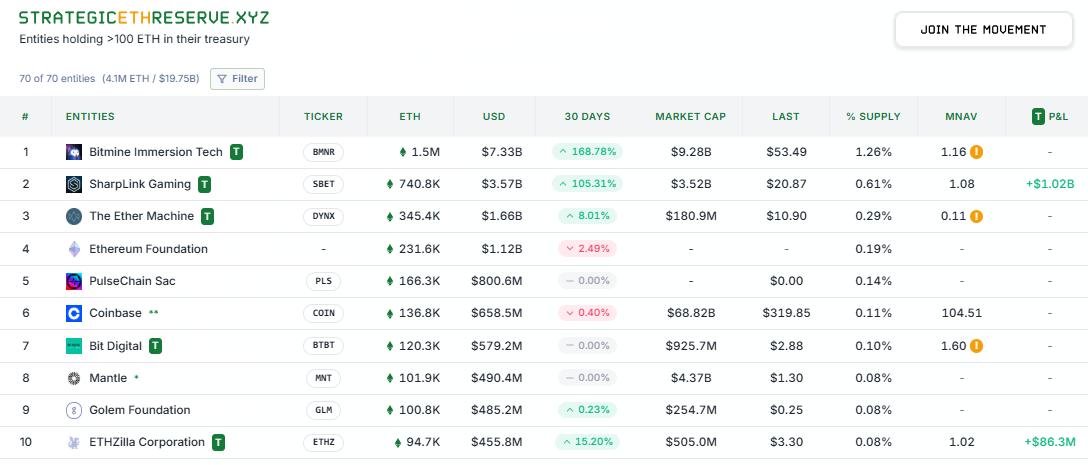
Task: Click the Coinbase logo icon
Action: [74, 313]
